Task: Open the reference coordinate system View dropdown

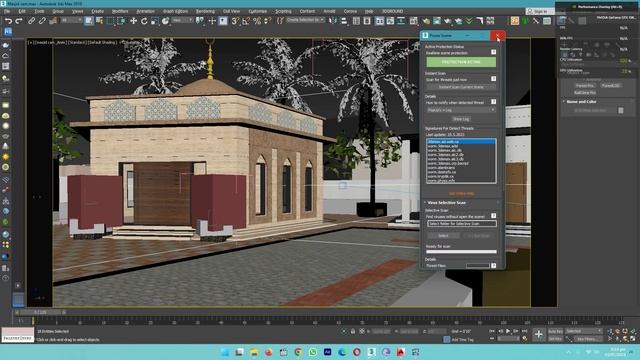Action: click(182, 20)
